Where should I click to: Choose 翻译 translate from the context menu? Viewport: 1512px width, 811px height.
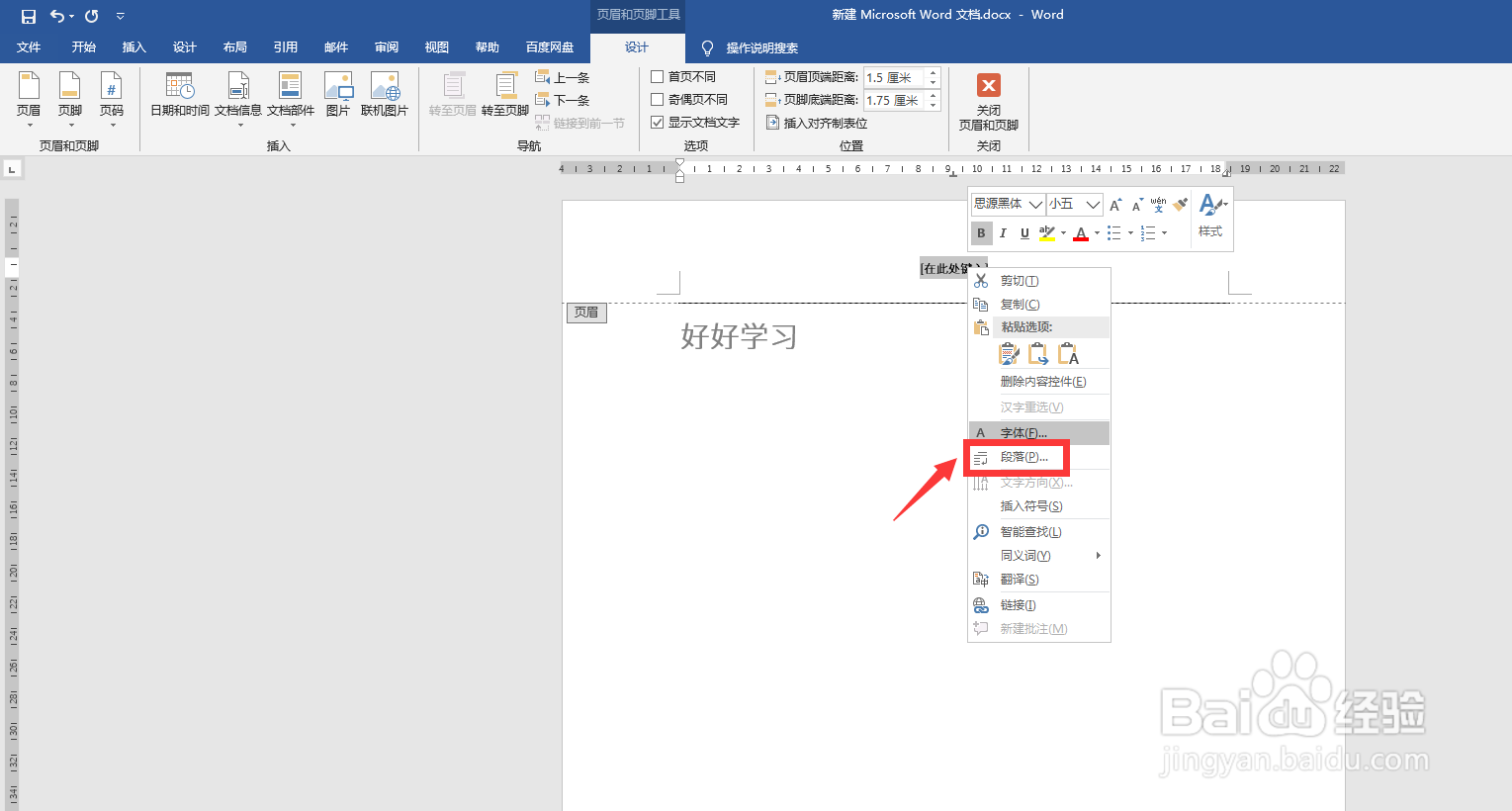[1039, 580]
